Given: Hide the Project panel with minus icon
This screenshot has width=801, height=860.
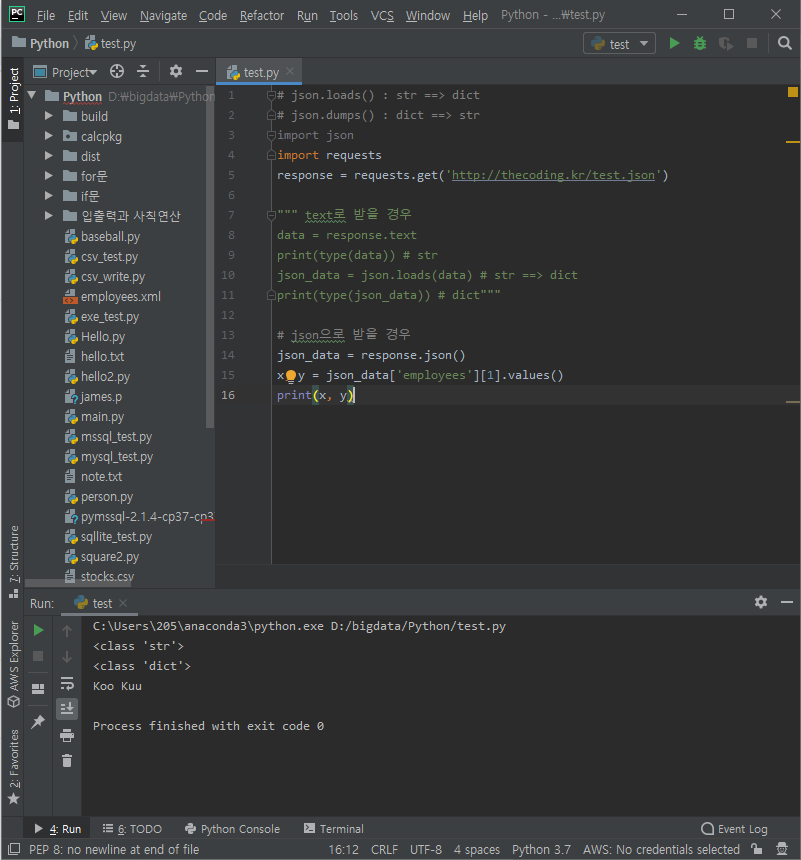Looking at the screenshot, I should [x=202, y=71].
